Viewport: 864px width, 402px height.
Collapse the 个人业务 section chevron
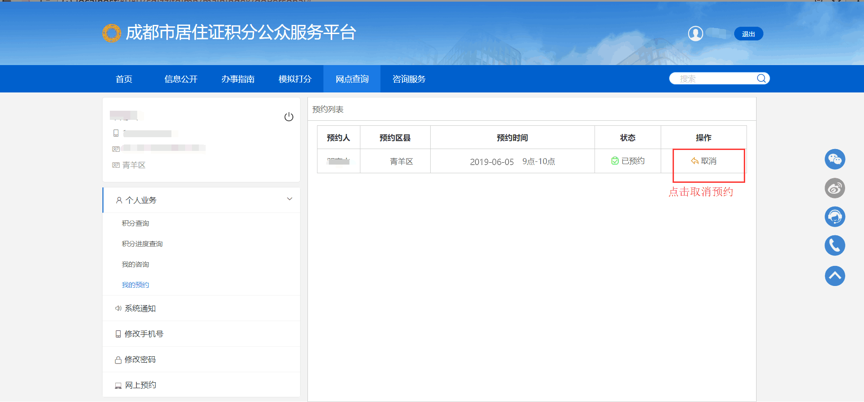coord(289,200)
